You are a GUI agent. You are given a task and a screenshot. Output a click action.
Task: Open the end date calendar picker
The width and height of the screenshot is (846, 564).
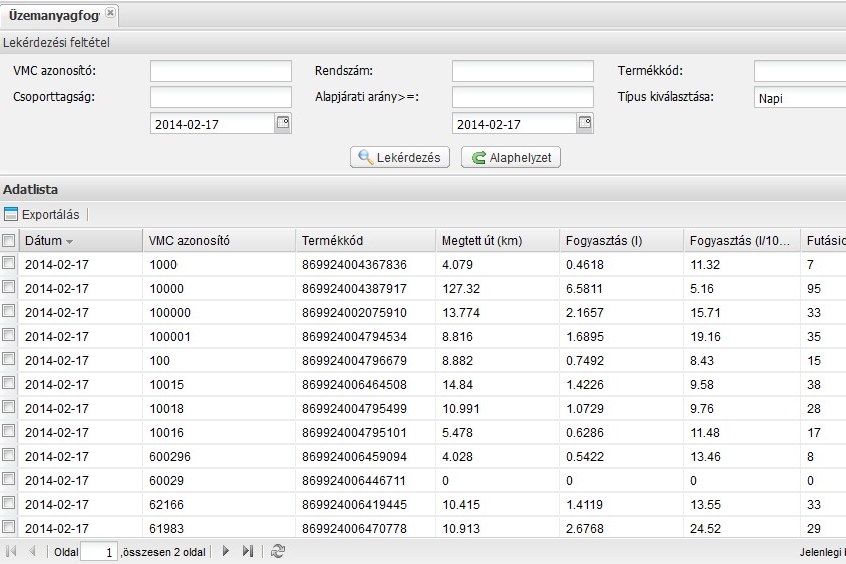(585, 124)
